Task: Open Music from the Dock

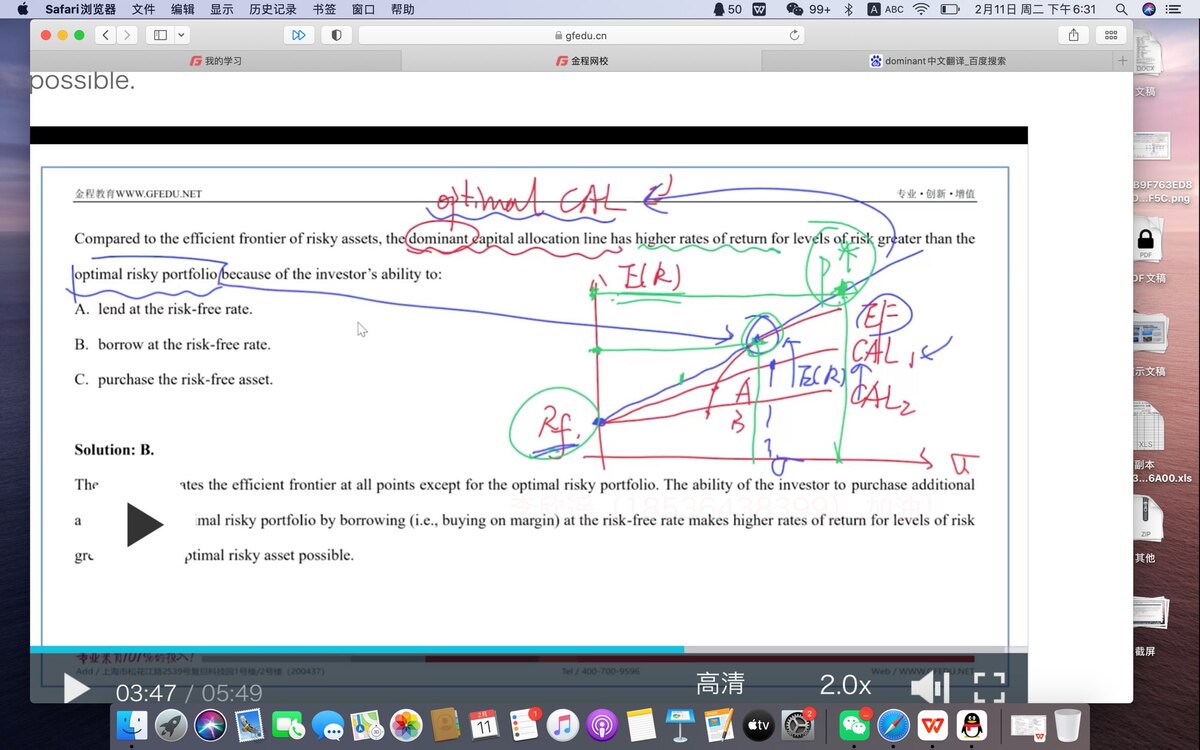Action: 563,724
